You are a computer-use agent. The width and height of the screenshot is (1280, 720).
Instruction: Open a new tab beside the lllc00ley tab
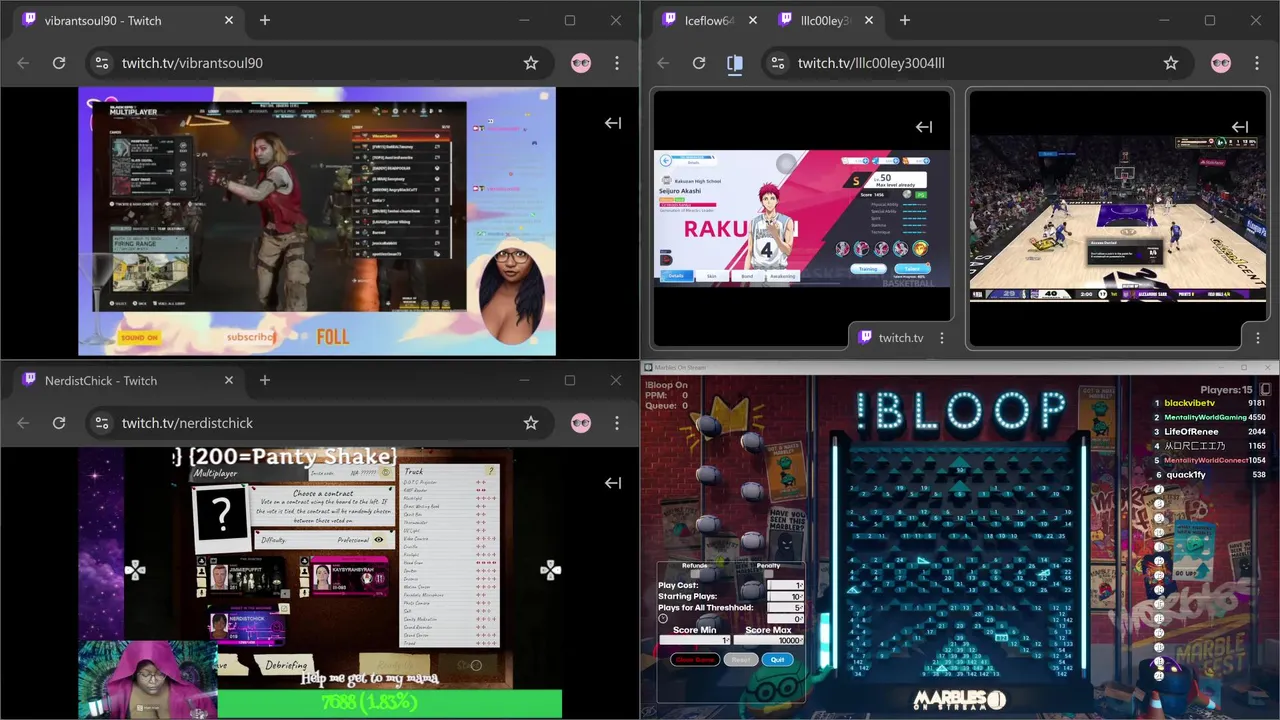(x=905, y=20)
